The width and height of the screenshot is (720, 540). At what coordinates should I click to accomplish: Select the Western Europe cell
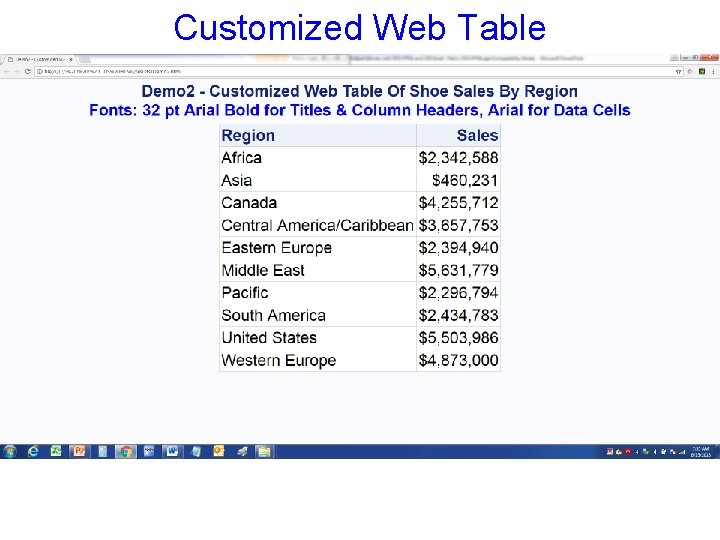(x=318, y=360)
